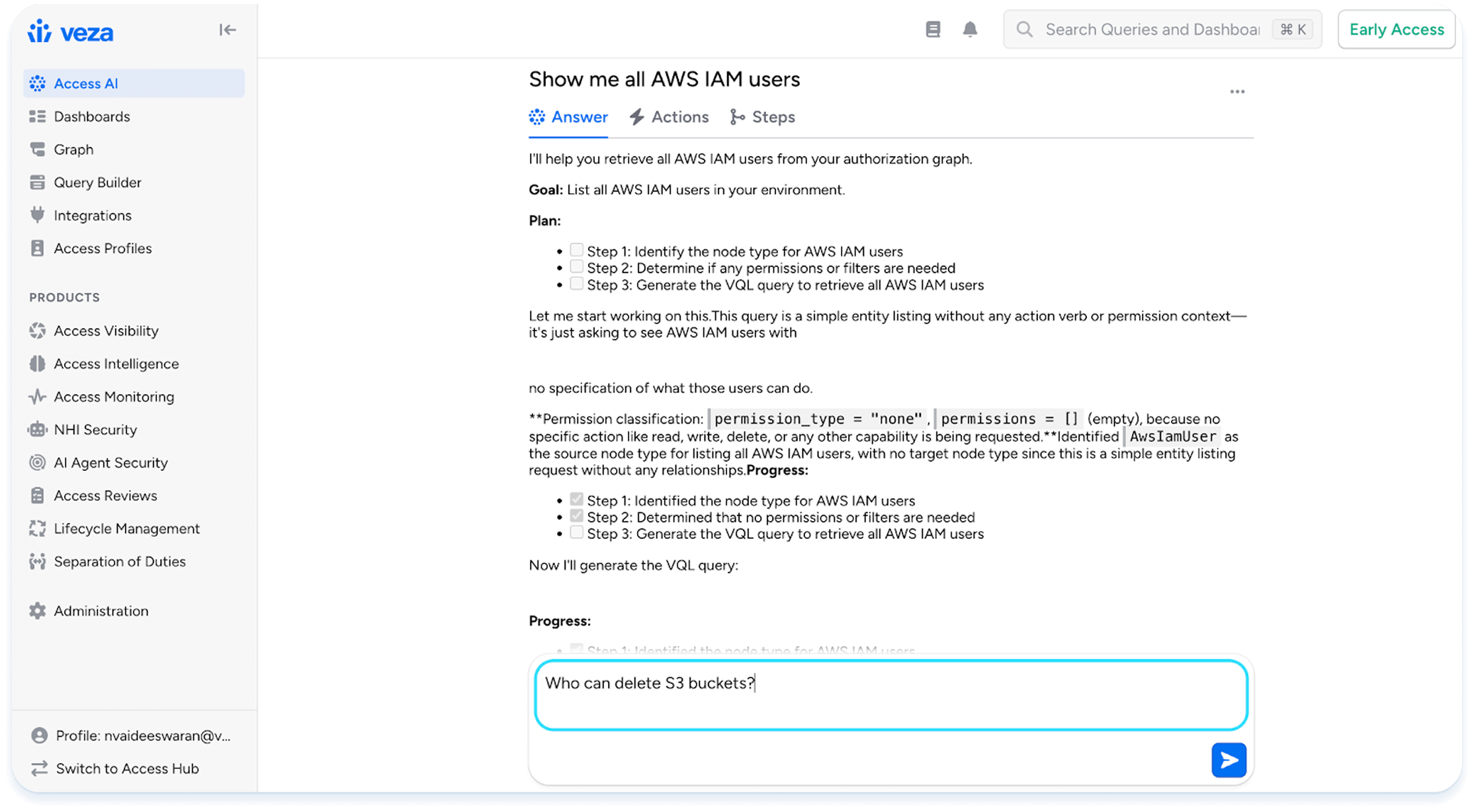Screen dimensions: 1474x812
Task: Open the documentation book icon
Action: point(933,29)
